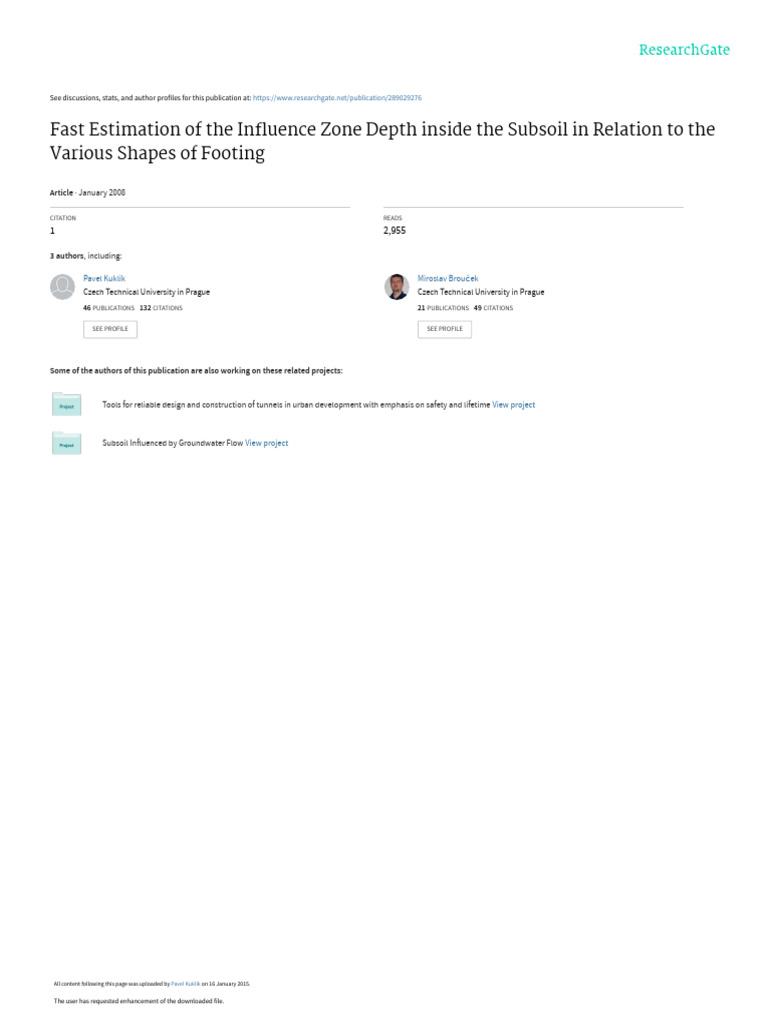Click Czech Technical University under Pavel Kuklík
The width and height of the screenshot is (768, 1024).
click(146, 292)
